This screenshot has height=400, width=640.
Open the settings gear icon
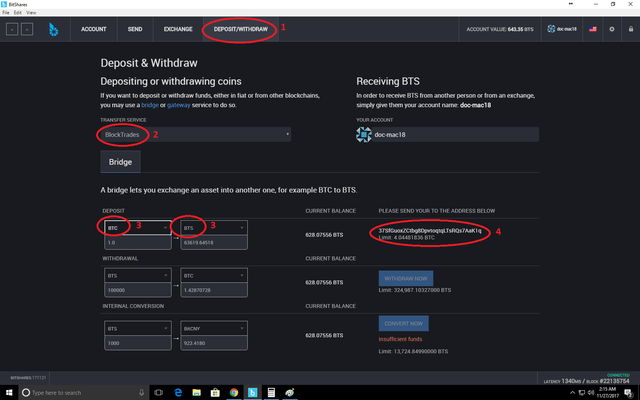click(x=611, y=29)
